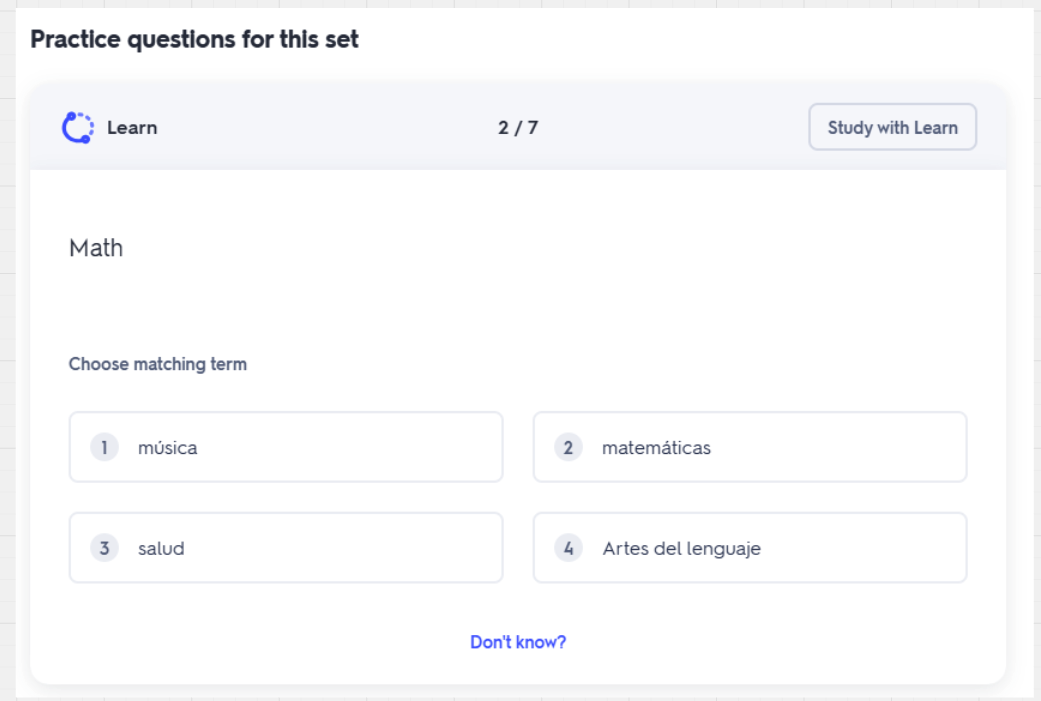Click the word música in the first option

coord(167,448)
